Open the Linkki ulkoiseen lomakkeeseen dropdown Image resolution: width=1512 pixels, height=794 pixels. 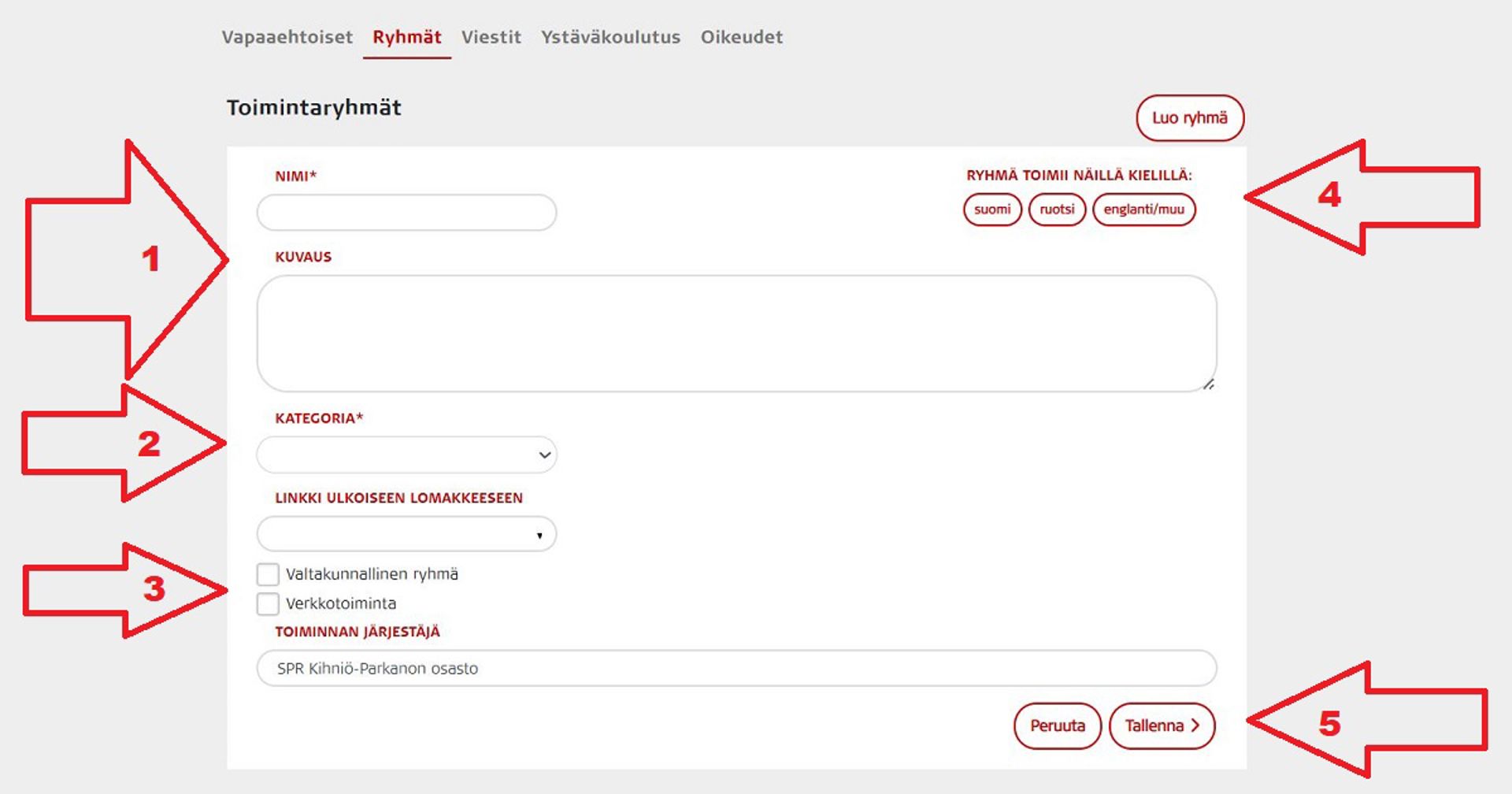click(x=406, y=535)
